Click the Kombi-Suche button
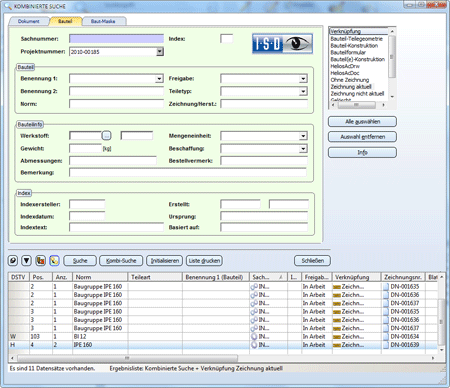Viewport: 450px width, 388px height. tap(121, 261)
